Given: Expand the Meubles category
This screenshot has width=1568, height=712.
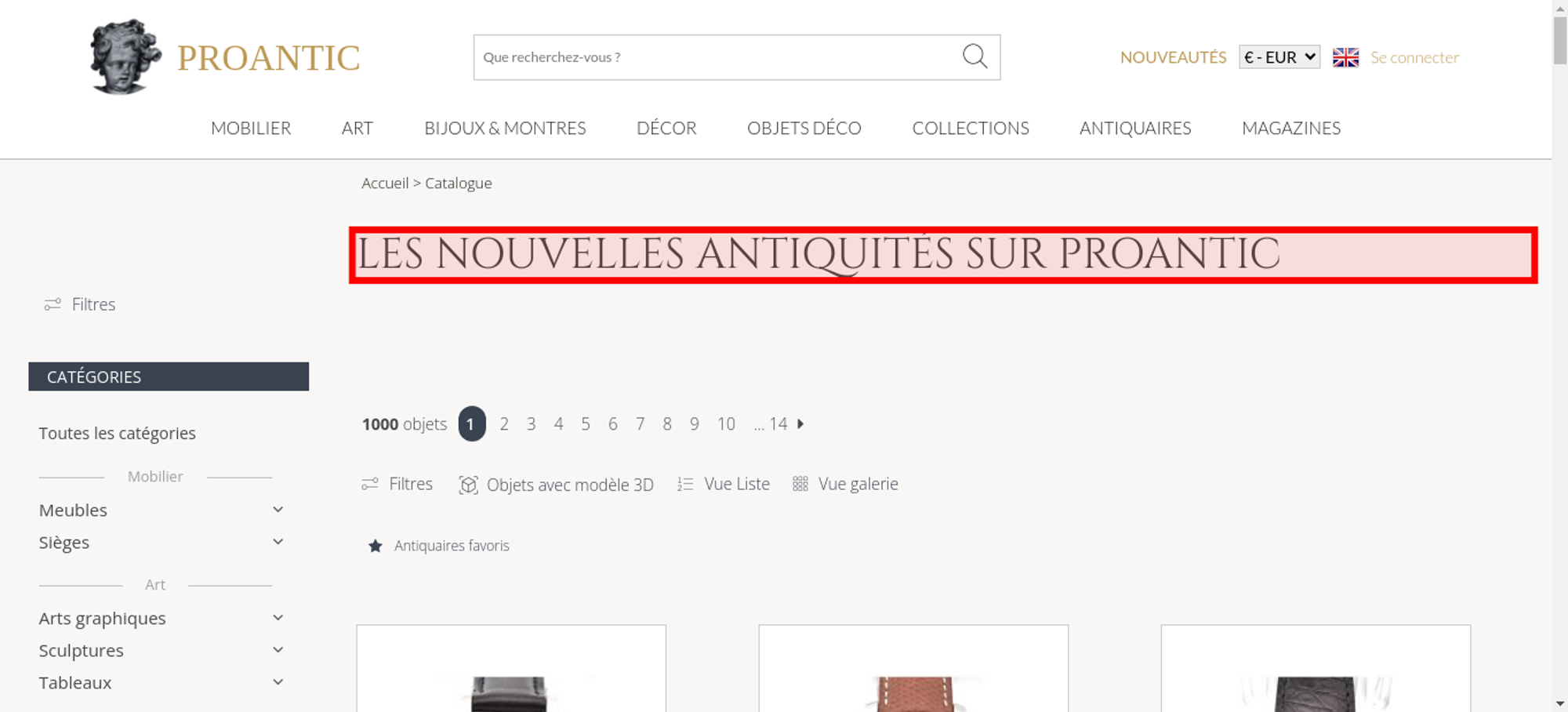Looking at the screenshot, I should pyautogui.click(x=278, y=510).
